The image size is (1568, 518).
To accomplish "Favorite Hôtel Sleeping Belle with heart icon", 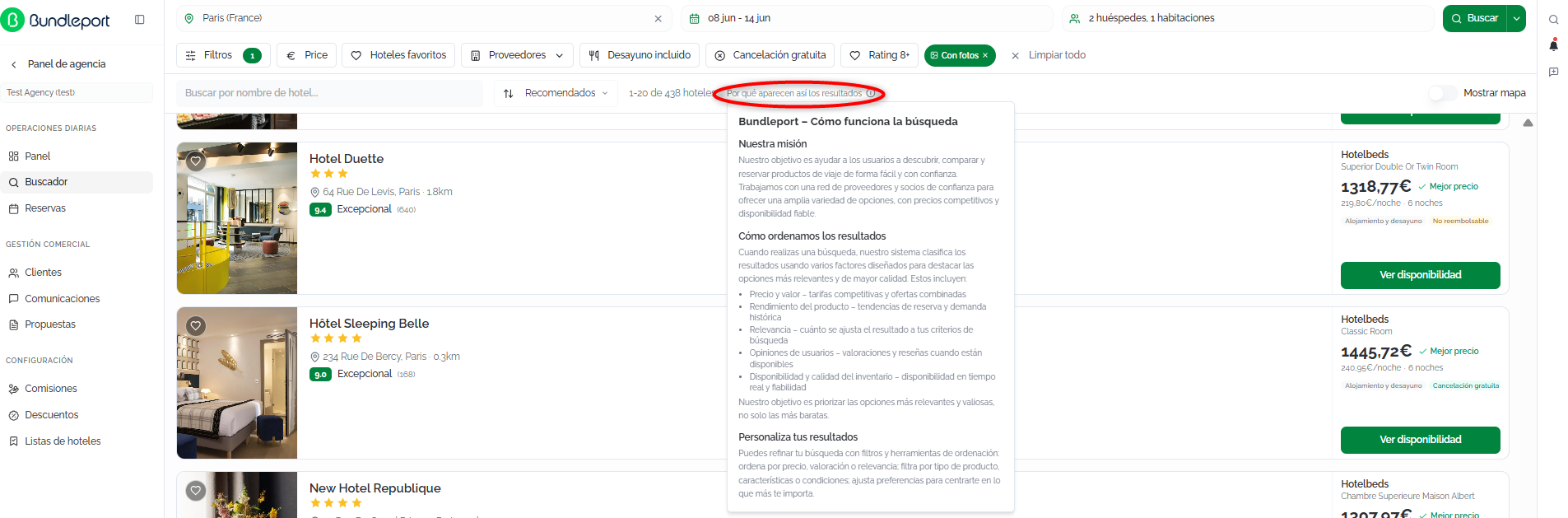I will [196, 326].
